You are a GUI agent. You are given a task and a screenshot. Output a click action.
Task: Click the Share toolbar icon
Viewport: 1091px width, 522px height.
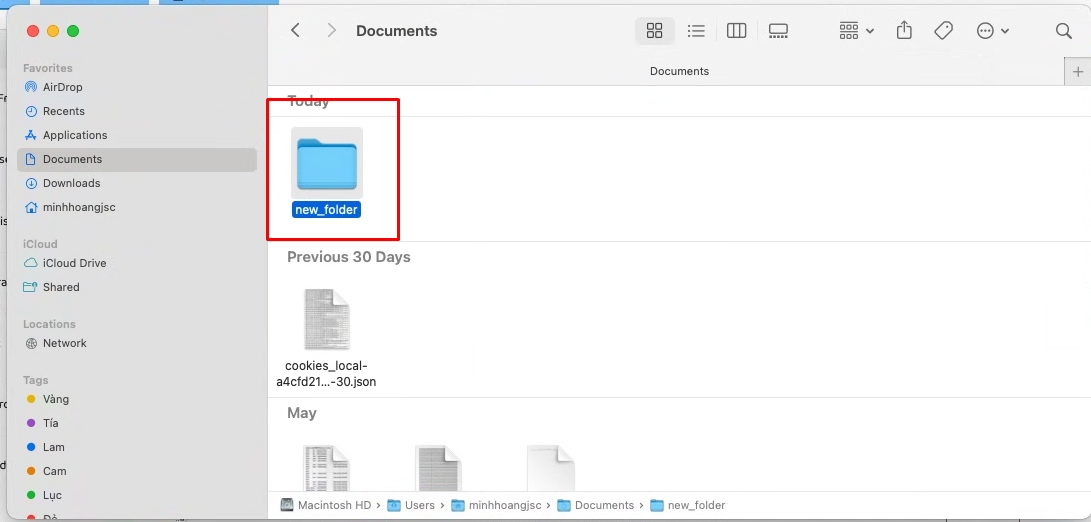tap(904, 31)
